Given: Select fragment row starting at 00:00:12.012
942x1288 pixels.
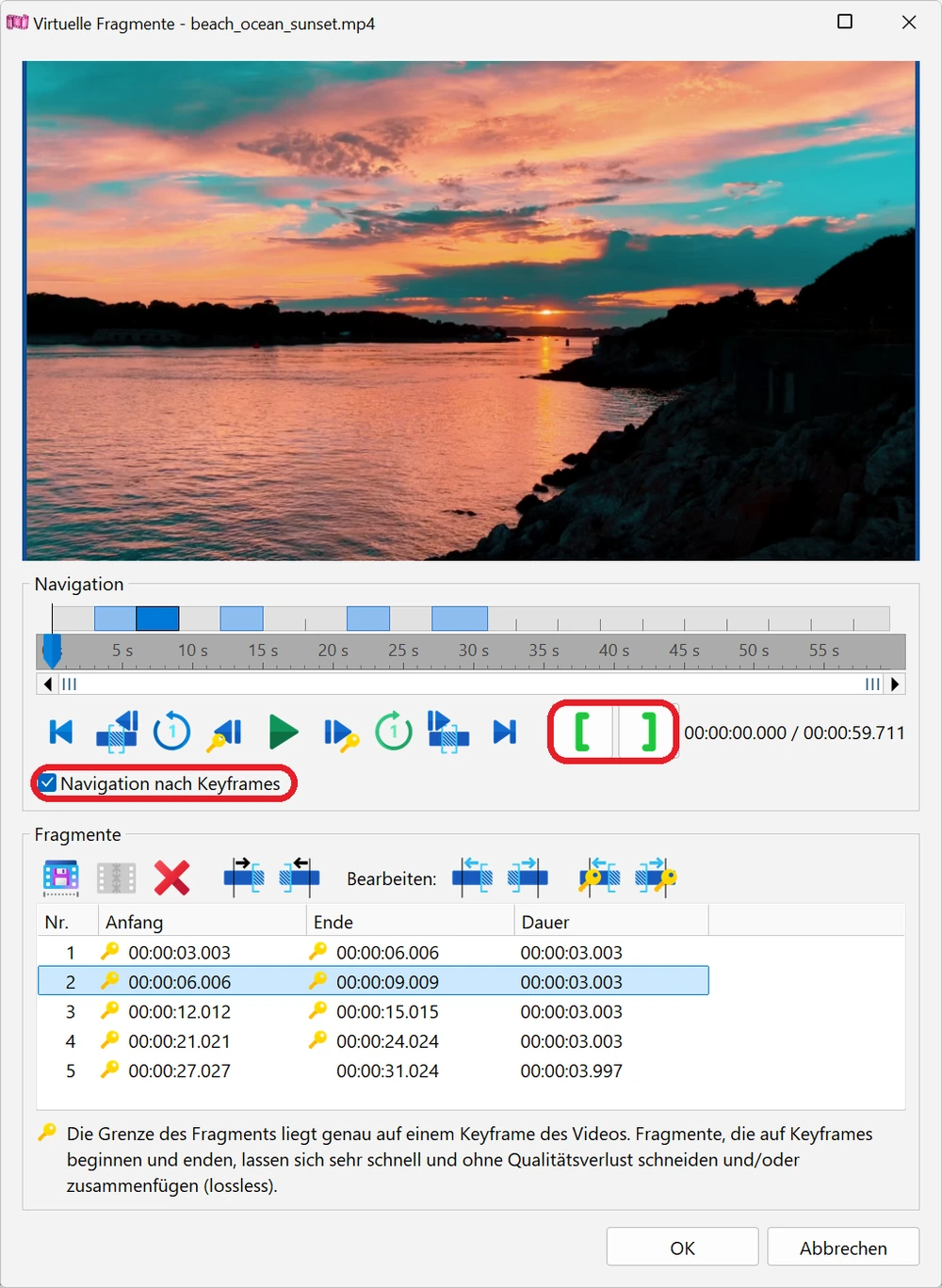Looking at the screenshot, I should 373,1011.
